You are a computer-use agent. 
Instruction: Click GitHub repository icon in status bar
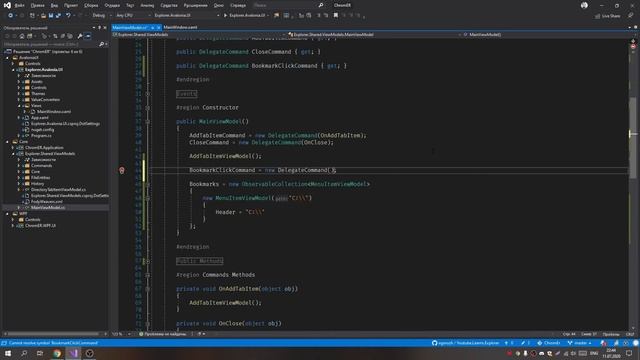[434, 343]
